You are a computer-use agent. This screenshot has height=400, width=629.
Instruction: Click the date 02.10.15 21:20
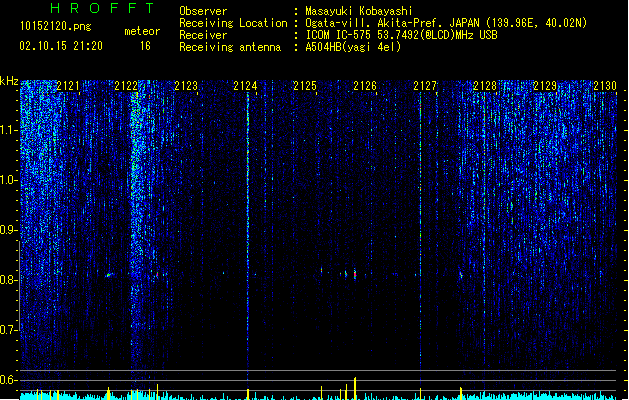tap(61, 46)
